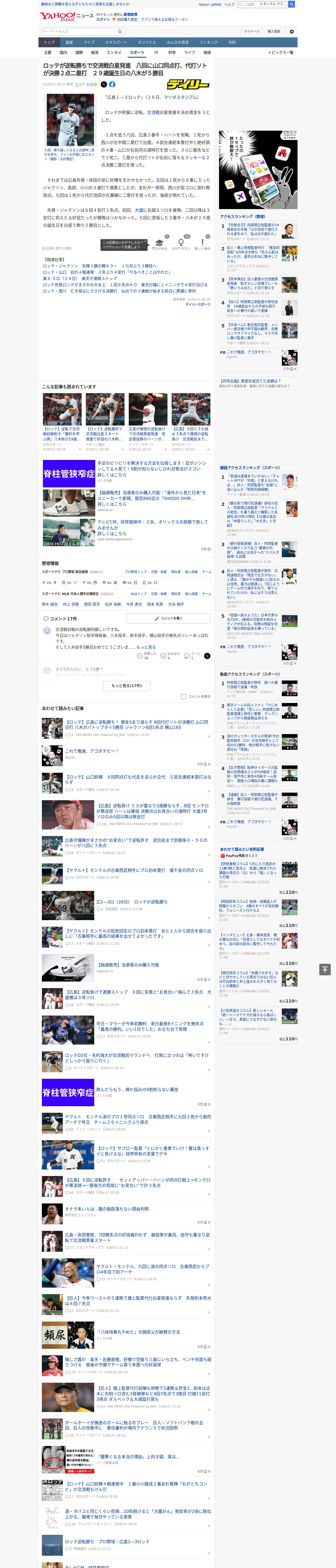Open 鈴木 誠也 player link
This screenshot has width=336, height=1568.
pos(49,604)
